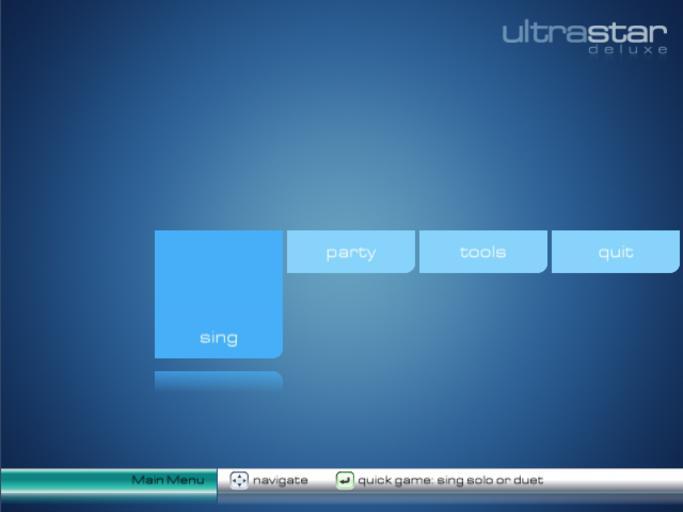Click the reflection beneath the sing tile

pyautogui.click(x=218, y=380)
